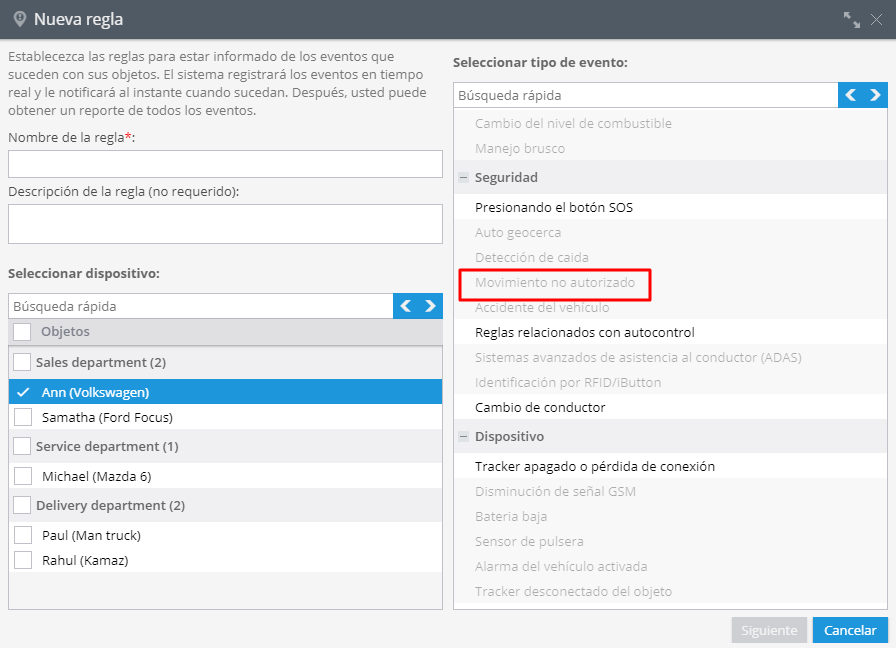Image resolution: width=896 pixels, height=648 pixels.
Task: Check the Samatha (Ford Focus) checkbox
Action: [x=23, y=417]
